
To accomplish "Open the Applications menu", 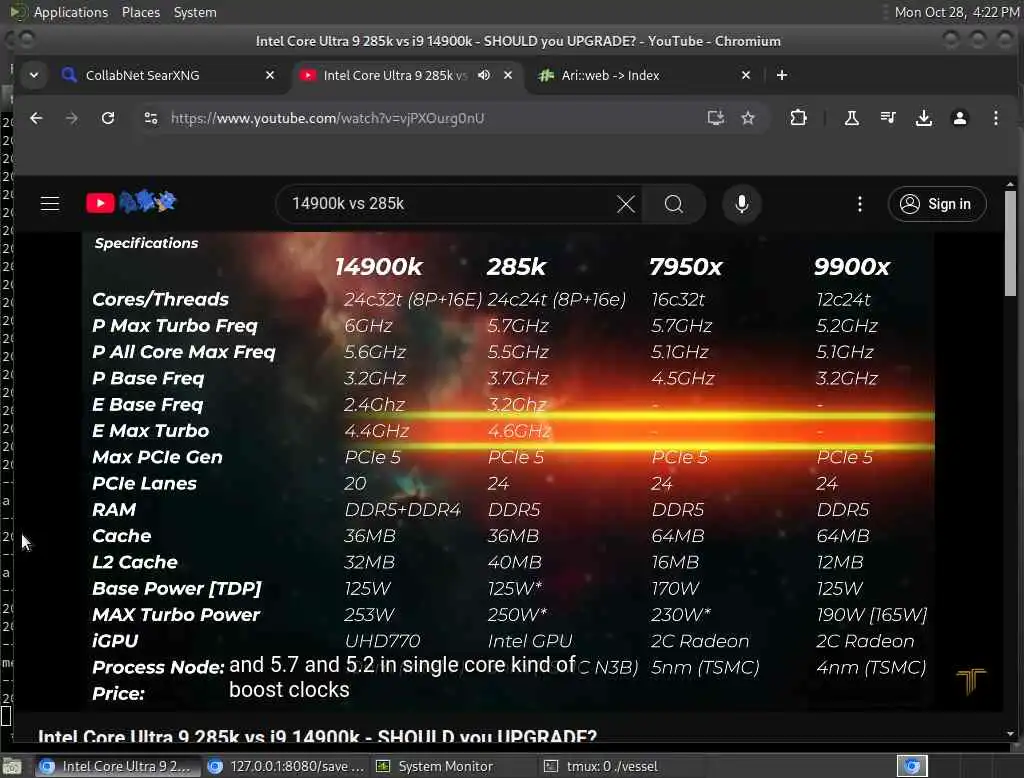I will pyautogui.click(x=71, y=12).
